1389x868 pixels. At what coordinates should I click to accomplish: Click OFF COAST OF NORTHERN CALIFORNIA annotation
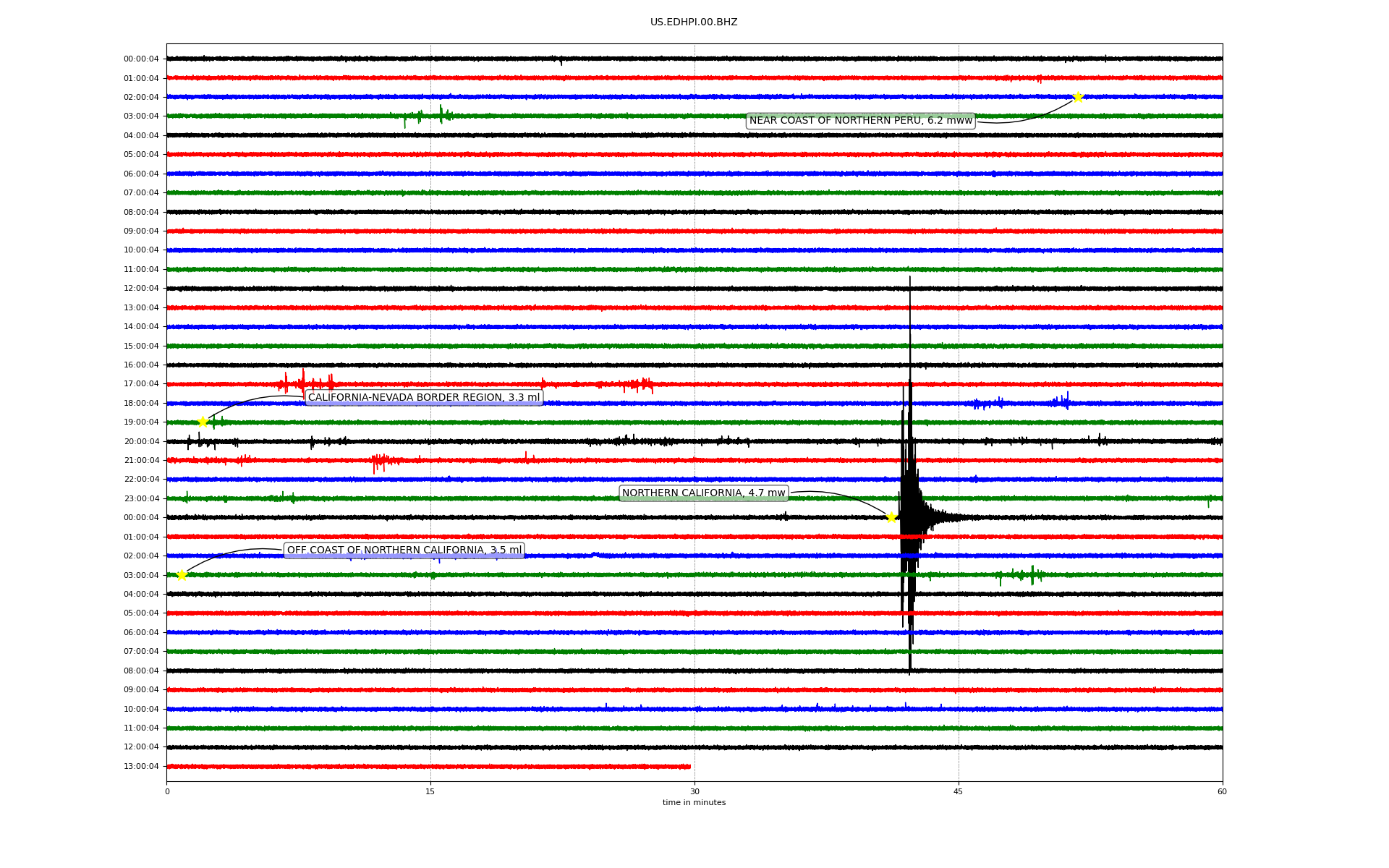point(404,550)
